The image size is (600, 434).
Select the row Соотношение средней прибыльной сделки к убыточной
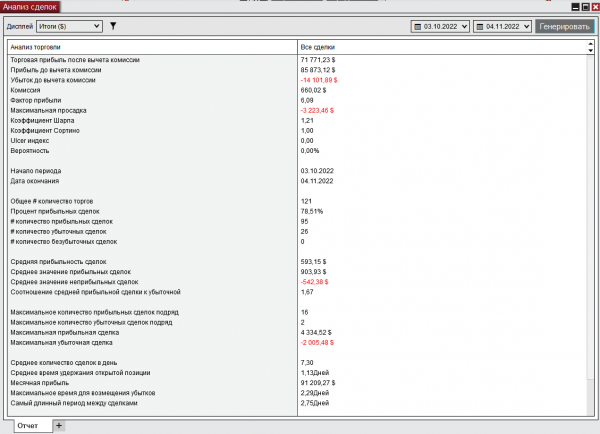point(95,292)
